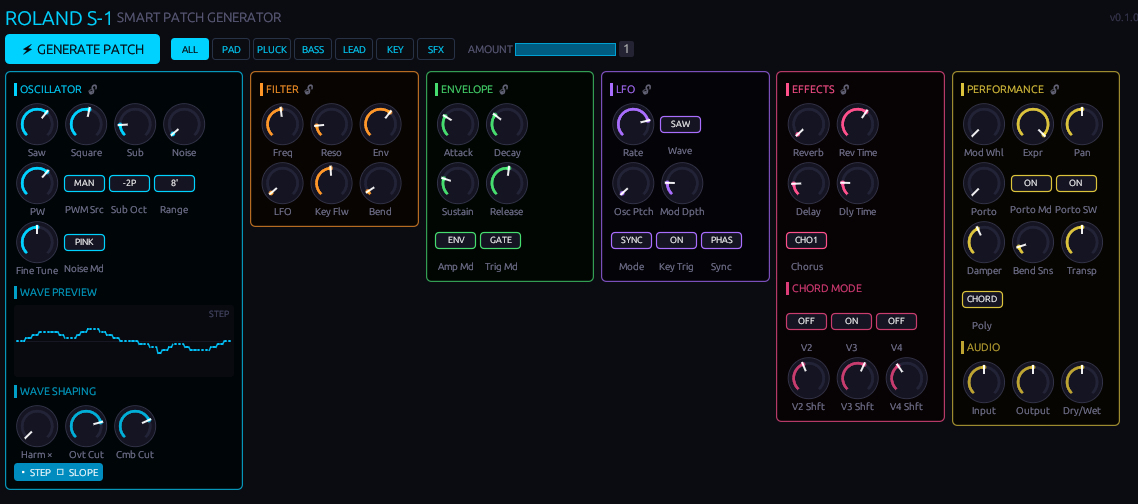1138x504 pixels.
Task: Click the LFO Rate knob
Action: (634, 124)
